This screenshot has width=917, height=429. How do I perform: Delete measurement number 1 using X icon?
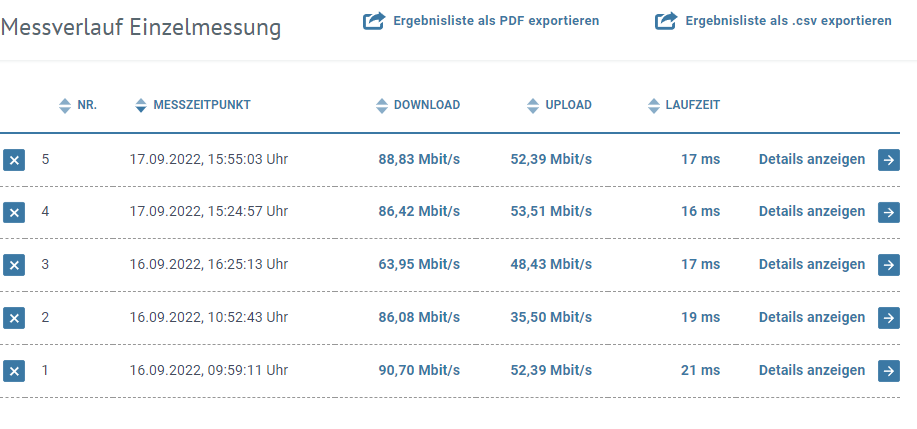point(14,371)
